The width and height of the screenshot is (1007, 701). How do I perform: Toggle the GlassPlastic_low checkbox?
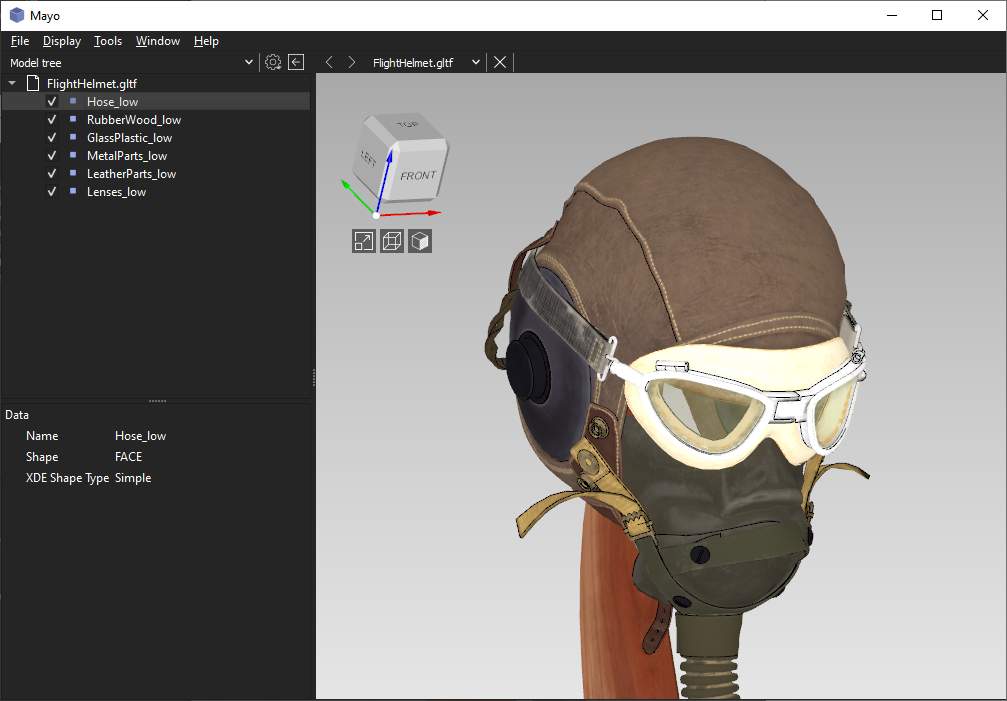pos(52,138)
